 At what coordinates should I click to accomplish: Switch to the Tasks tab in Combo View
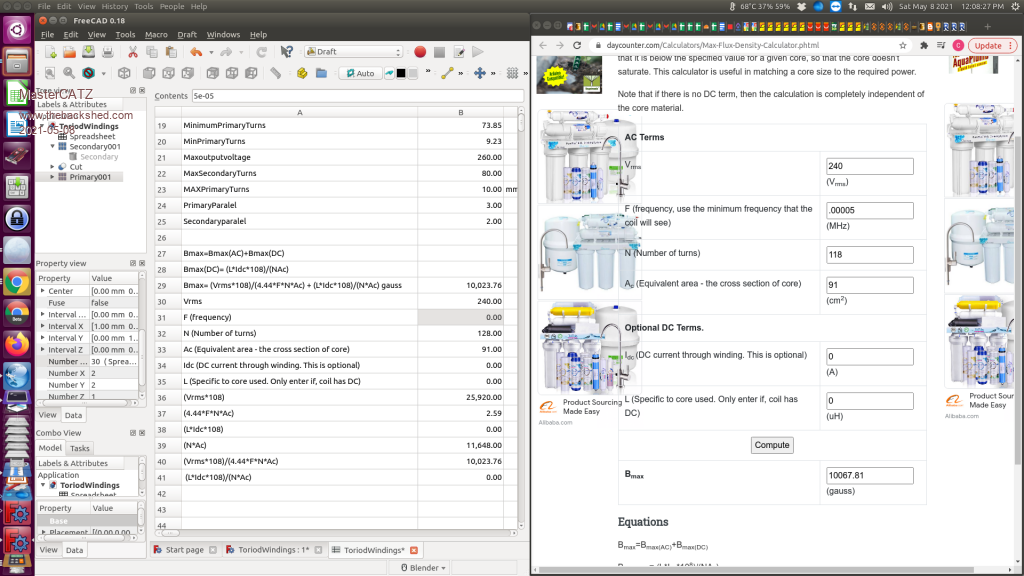pyautogui.click(x=80, y=448)
